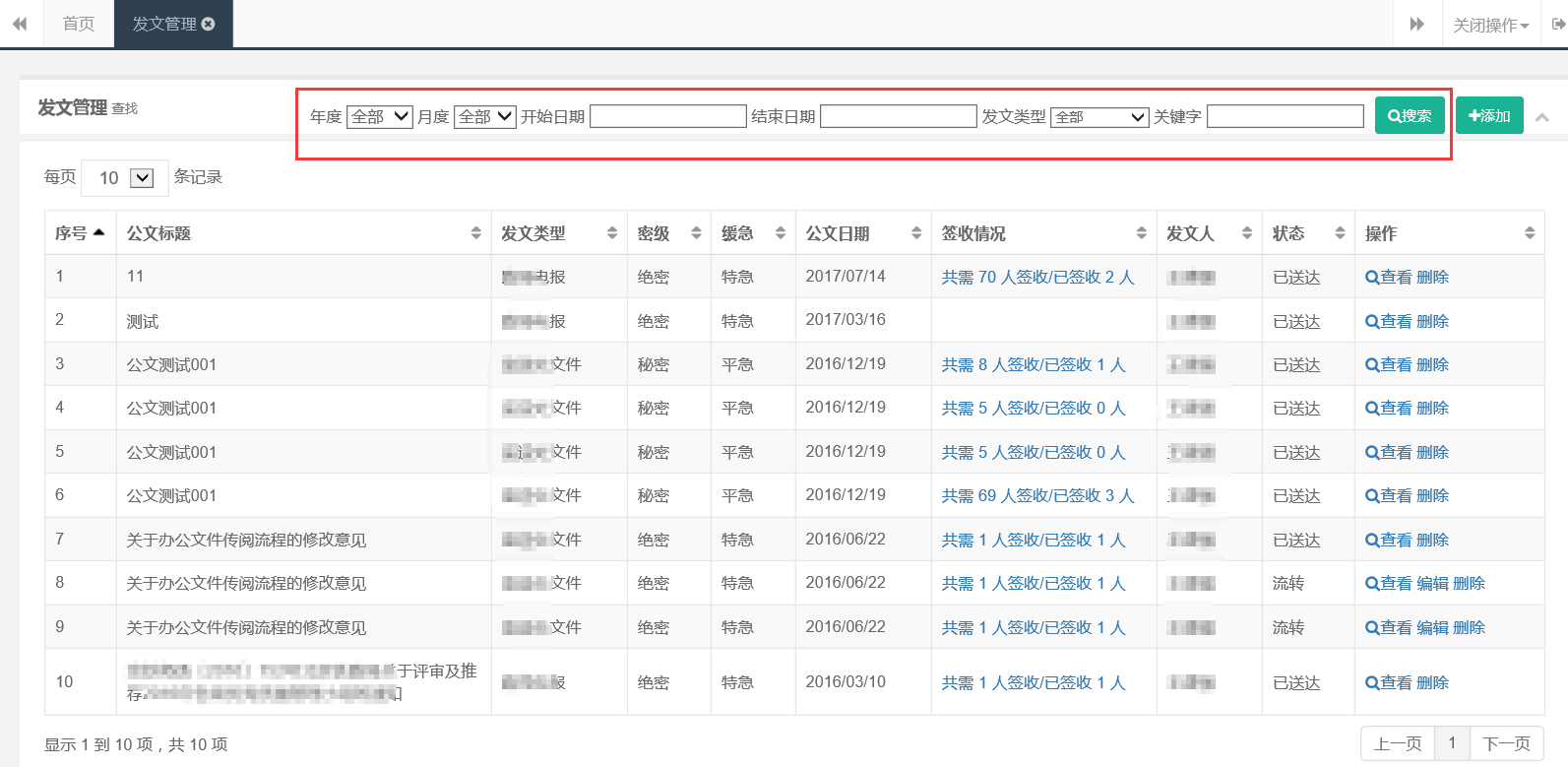Click the 上一页 pagination button
This screenshot has height=767, width=1568.
pyautogui.click(x=1398, y=743)
